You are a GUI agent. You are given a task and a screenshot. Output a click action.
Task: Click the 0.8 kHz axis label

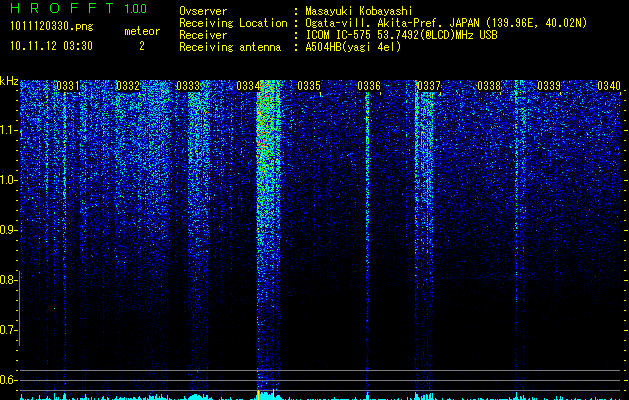[x=9, y=280]
